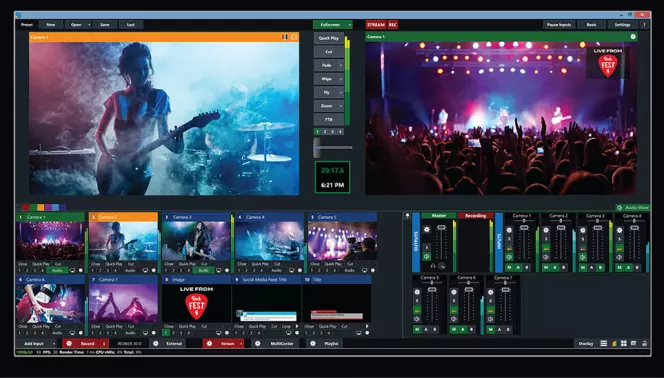Open MultiCorder settings gear icon
Screen dimensions: 664x378
257,344
